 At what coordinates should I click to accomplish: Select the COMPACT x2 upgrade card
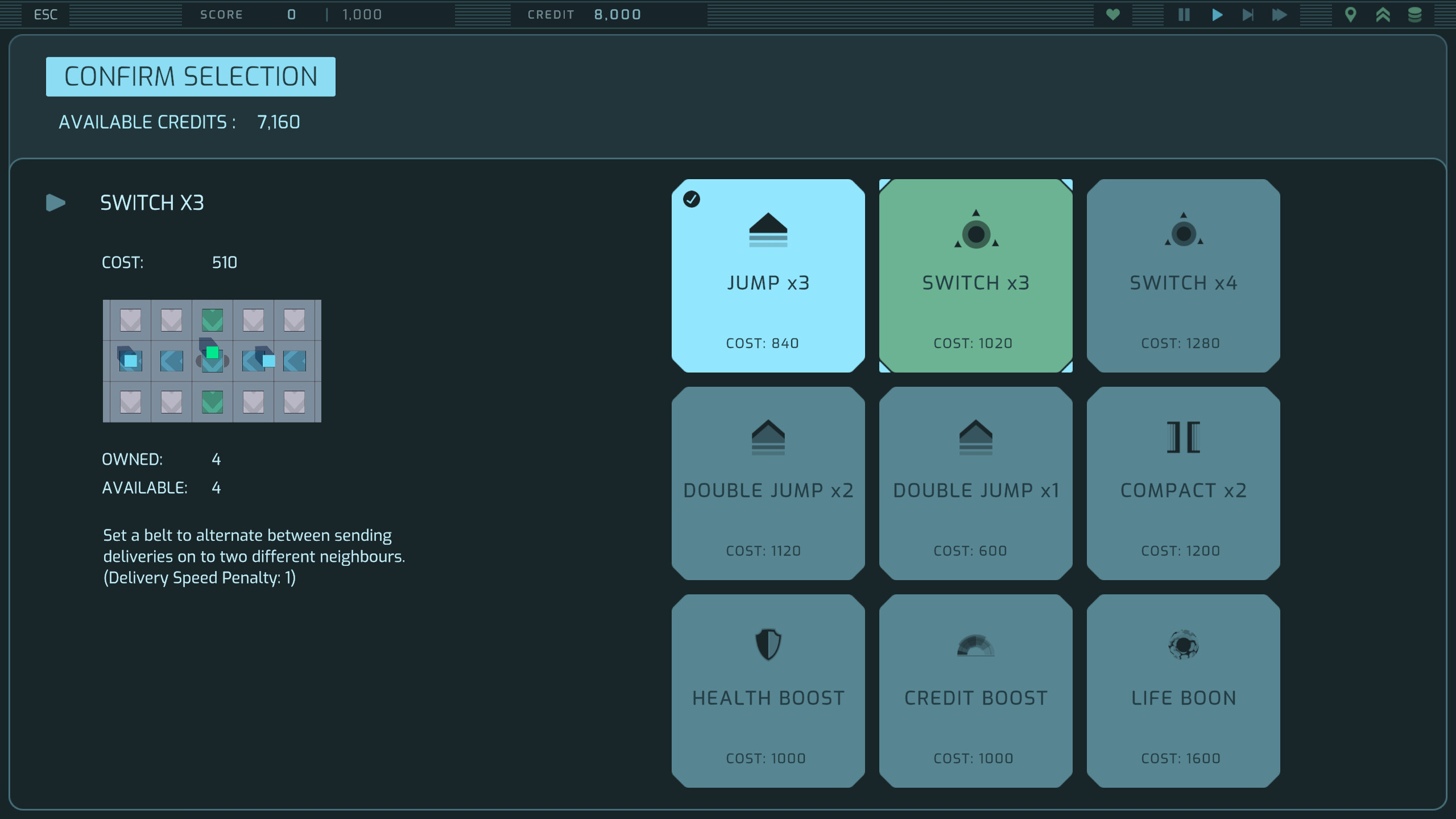pos(1182,483)
